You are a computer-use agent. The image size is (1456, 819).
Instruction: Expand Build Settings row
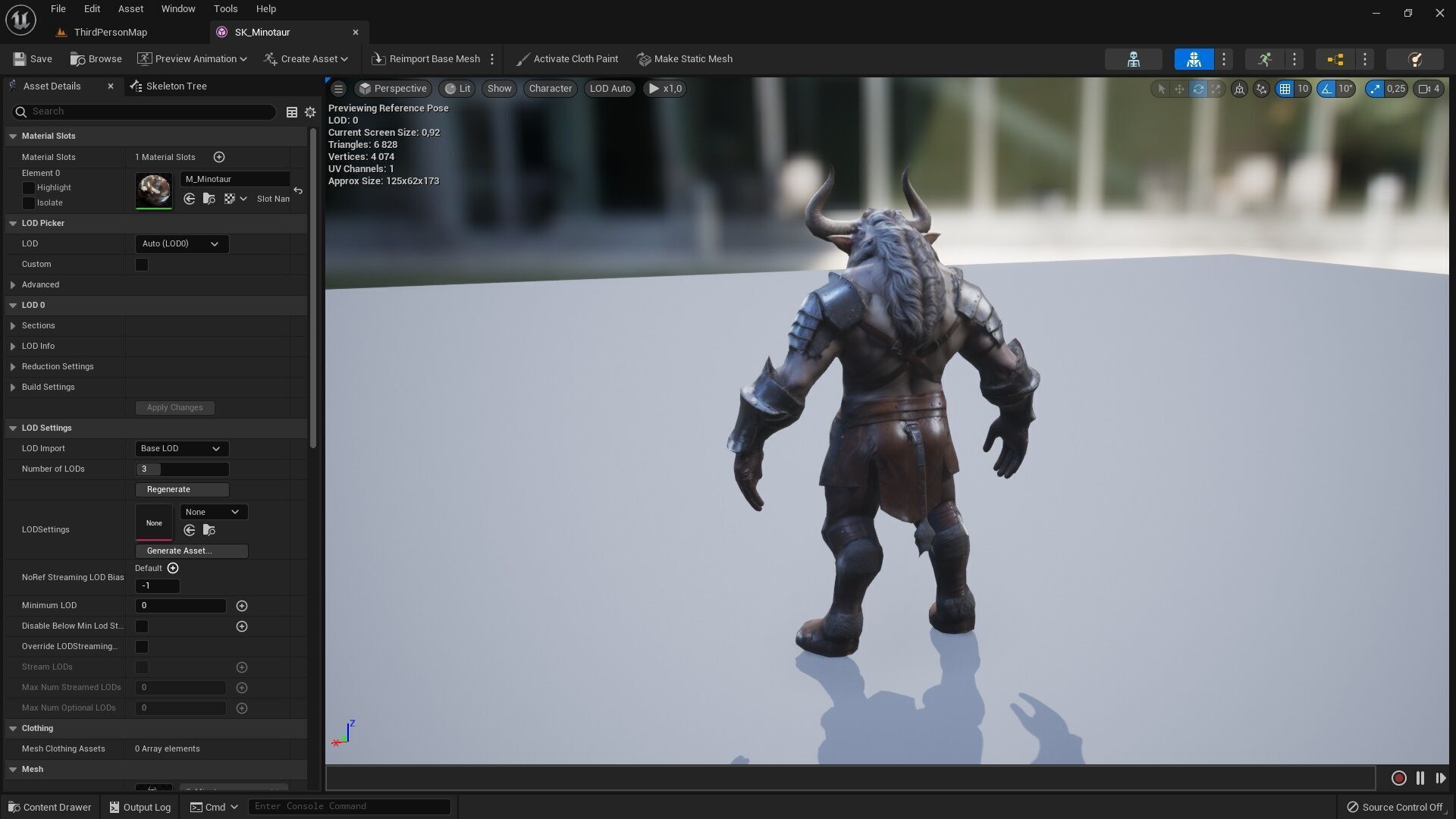[13, 387]
